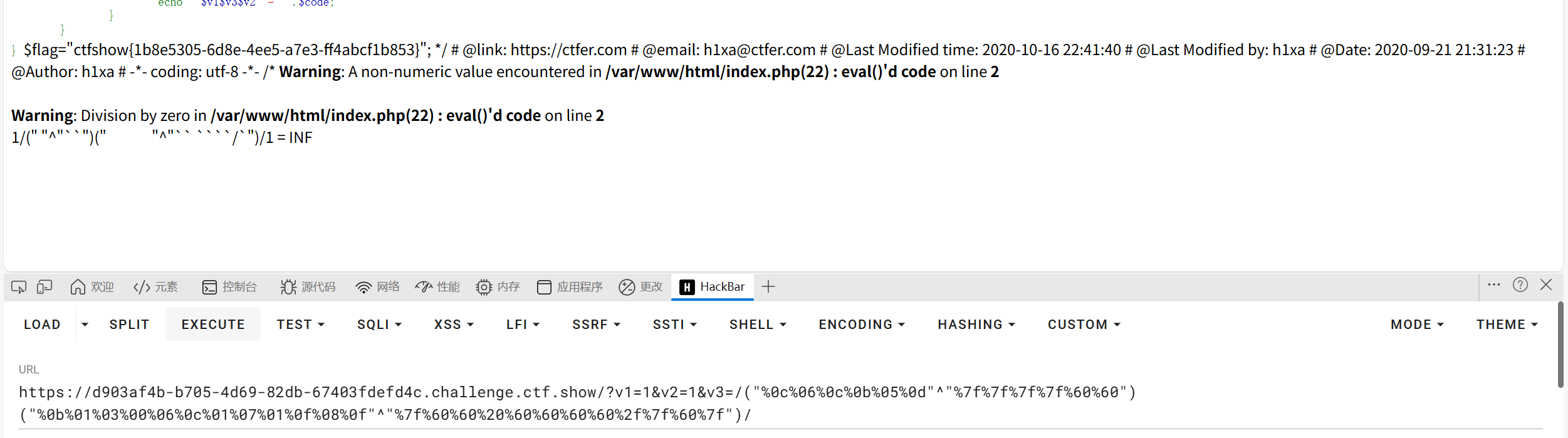Click the inspect element picker icon
Image resolution: width=1568 pixels, height=438 pixels.
point(19,287)
